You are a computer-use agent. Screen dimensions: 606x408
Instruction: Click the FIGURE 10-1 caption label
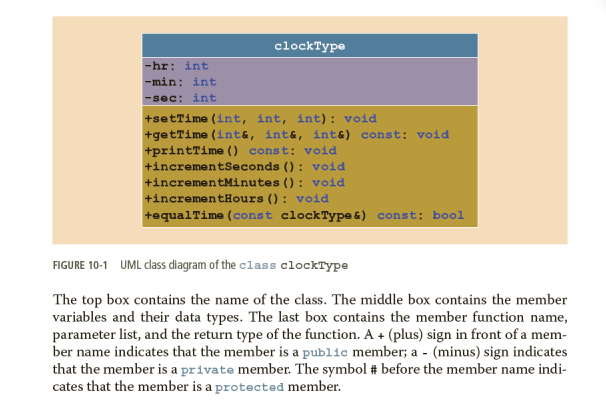pos(80,265)
